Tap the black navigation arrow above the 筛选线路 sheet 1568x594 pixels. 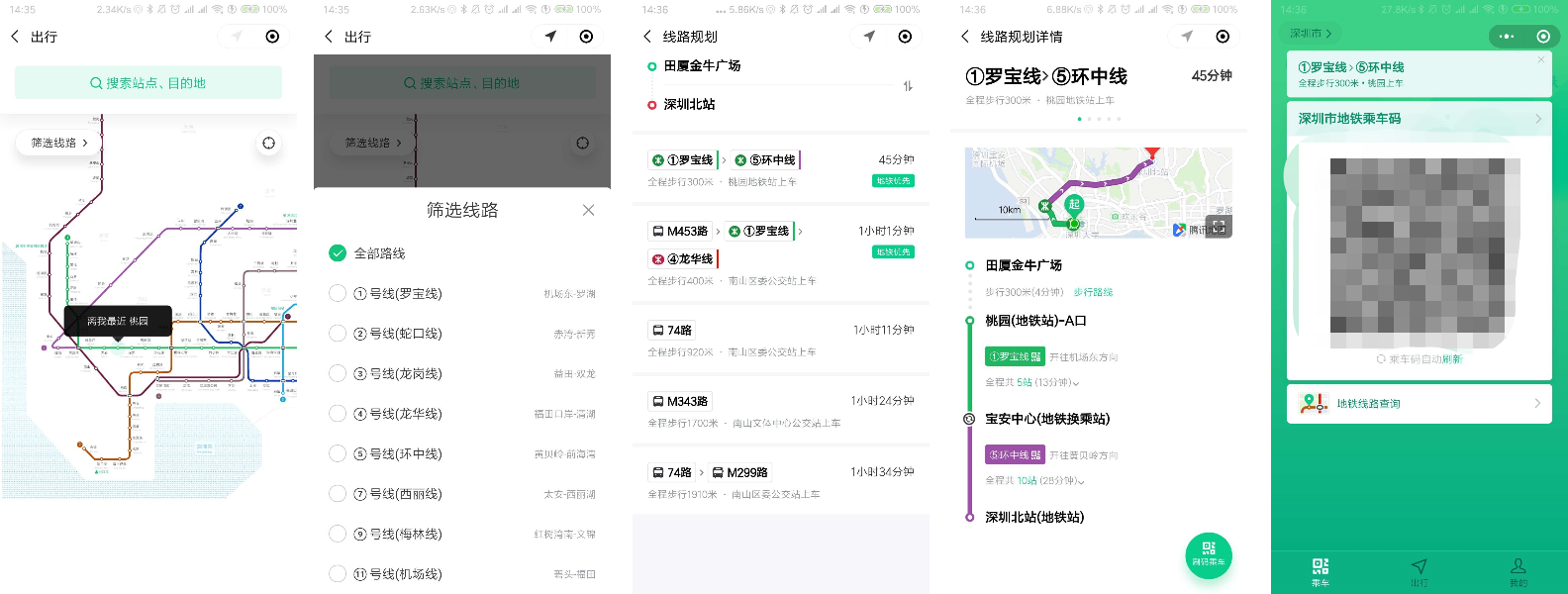[x=550, y=37]
